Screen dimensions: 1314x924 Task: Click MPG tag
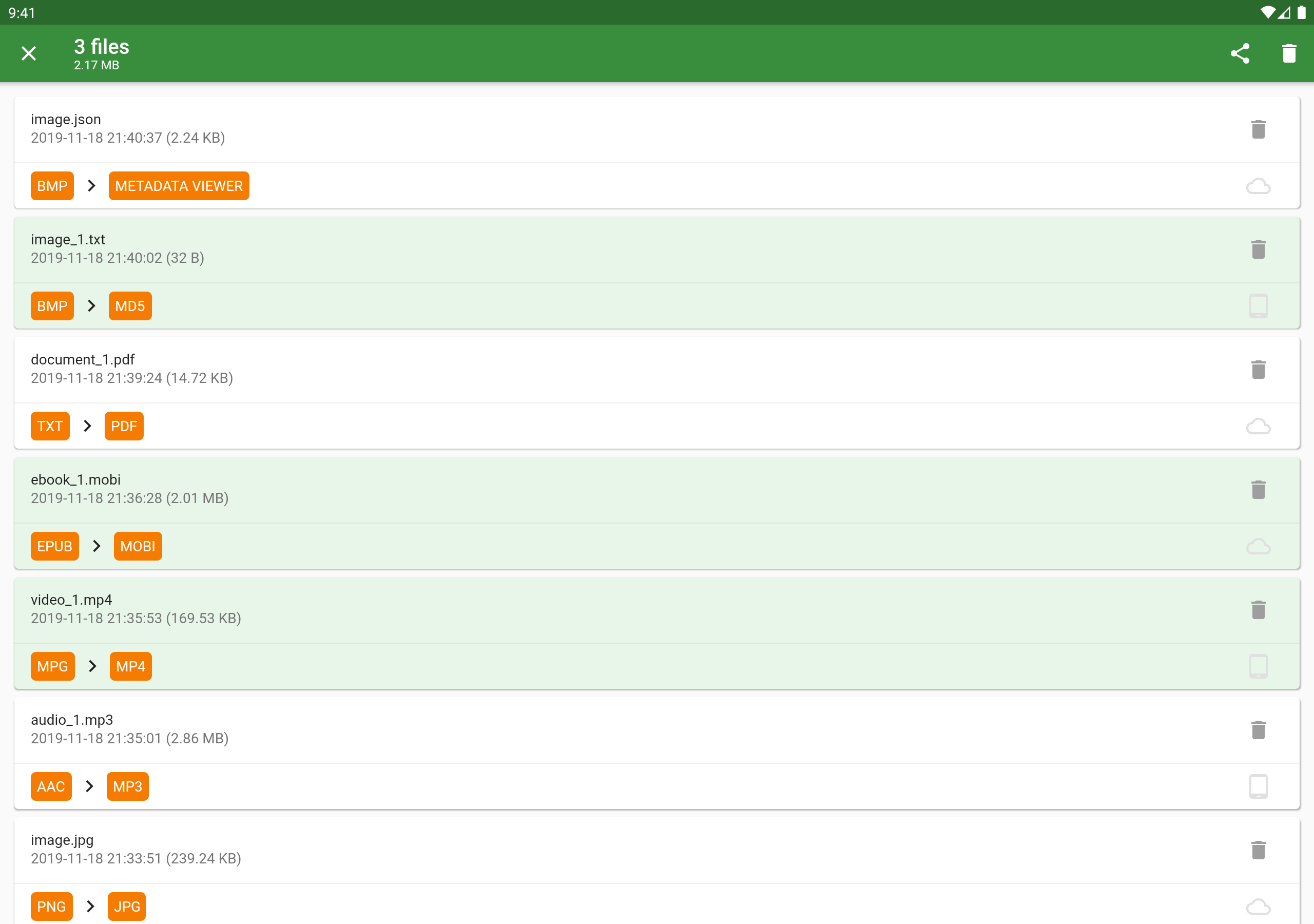(53, 667)
